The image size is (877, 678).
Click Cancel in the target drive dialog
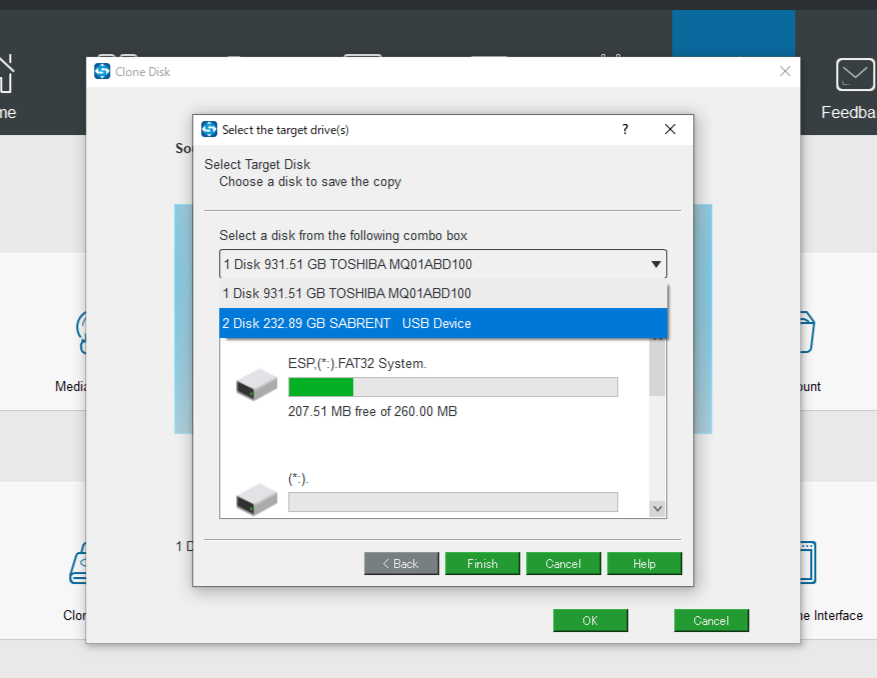[x=563, y=564]
